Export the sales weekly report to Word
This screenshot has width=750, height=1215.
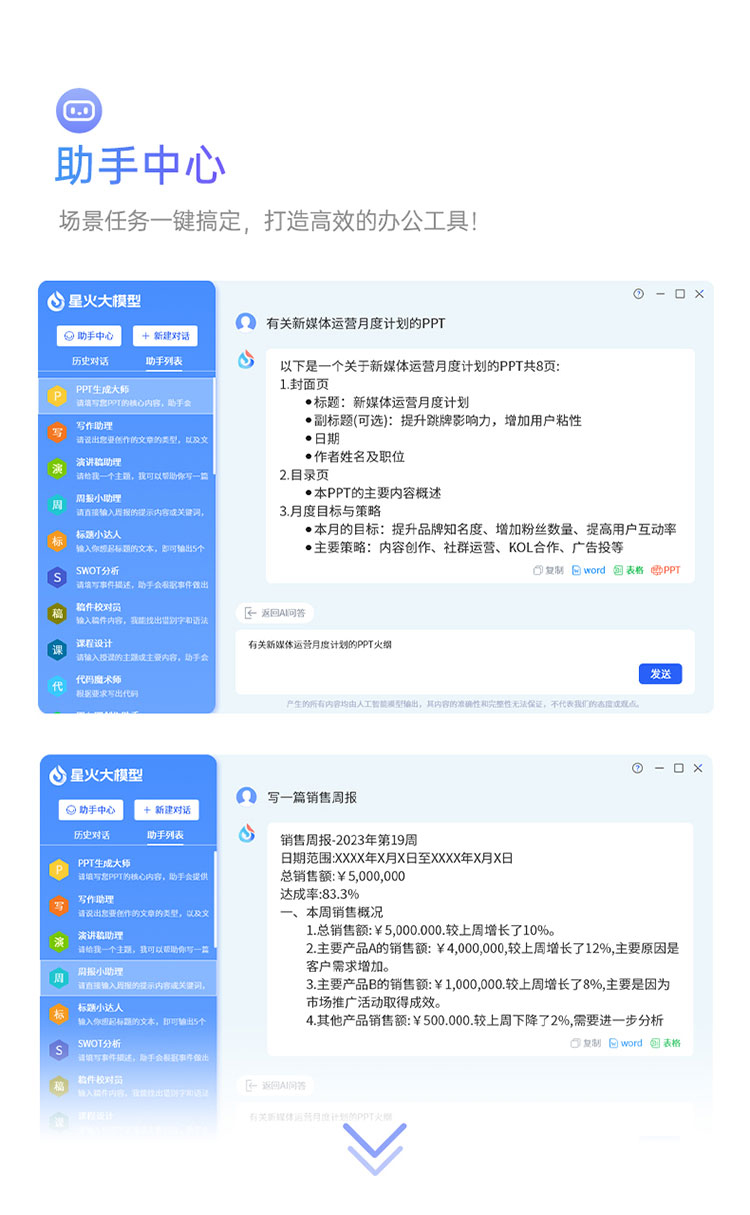625,1043
